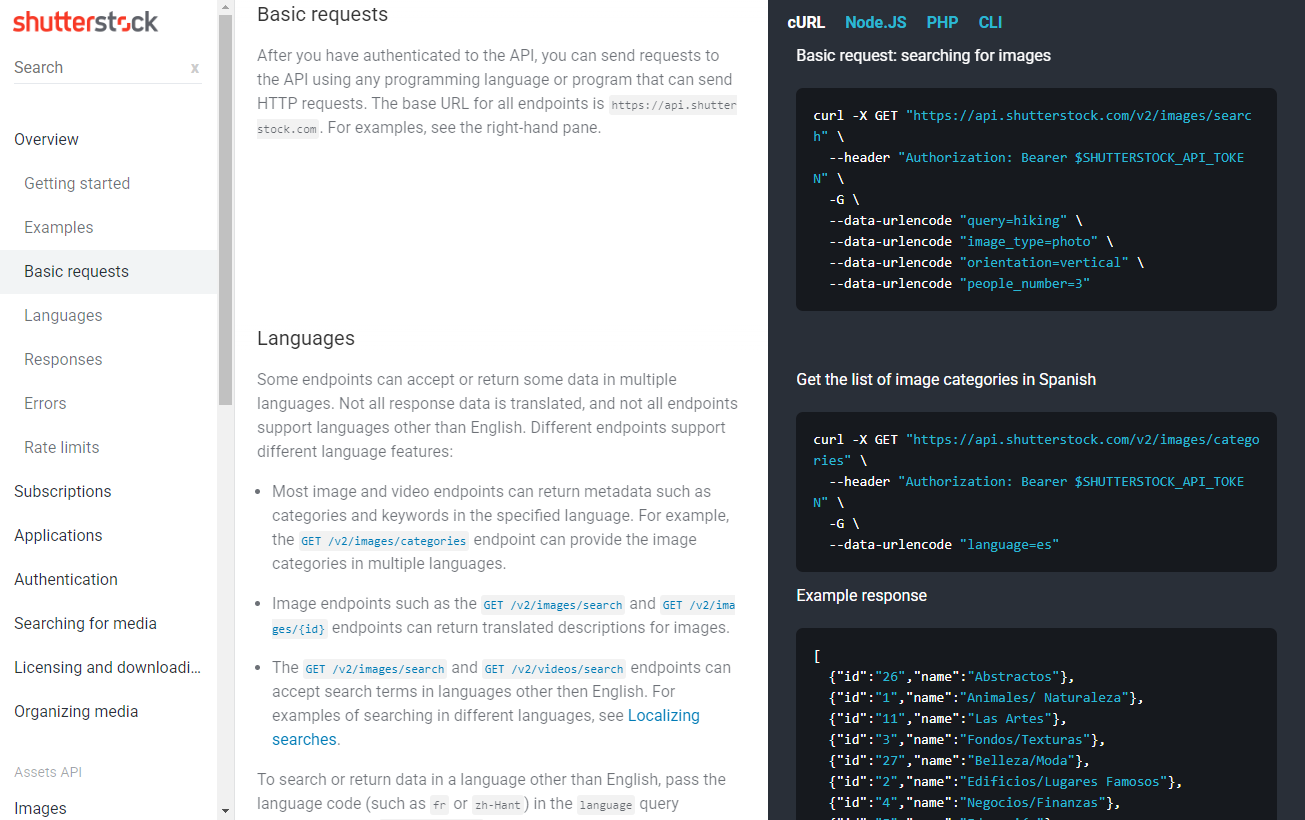Click the "language=es" code string
Screen dimensions: 1305x820
point(1009,544)
